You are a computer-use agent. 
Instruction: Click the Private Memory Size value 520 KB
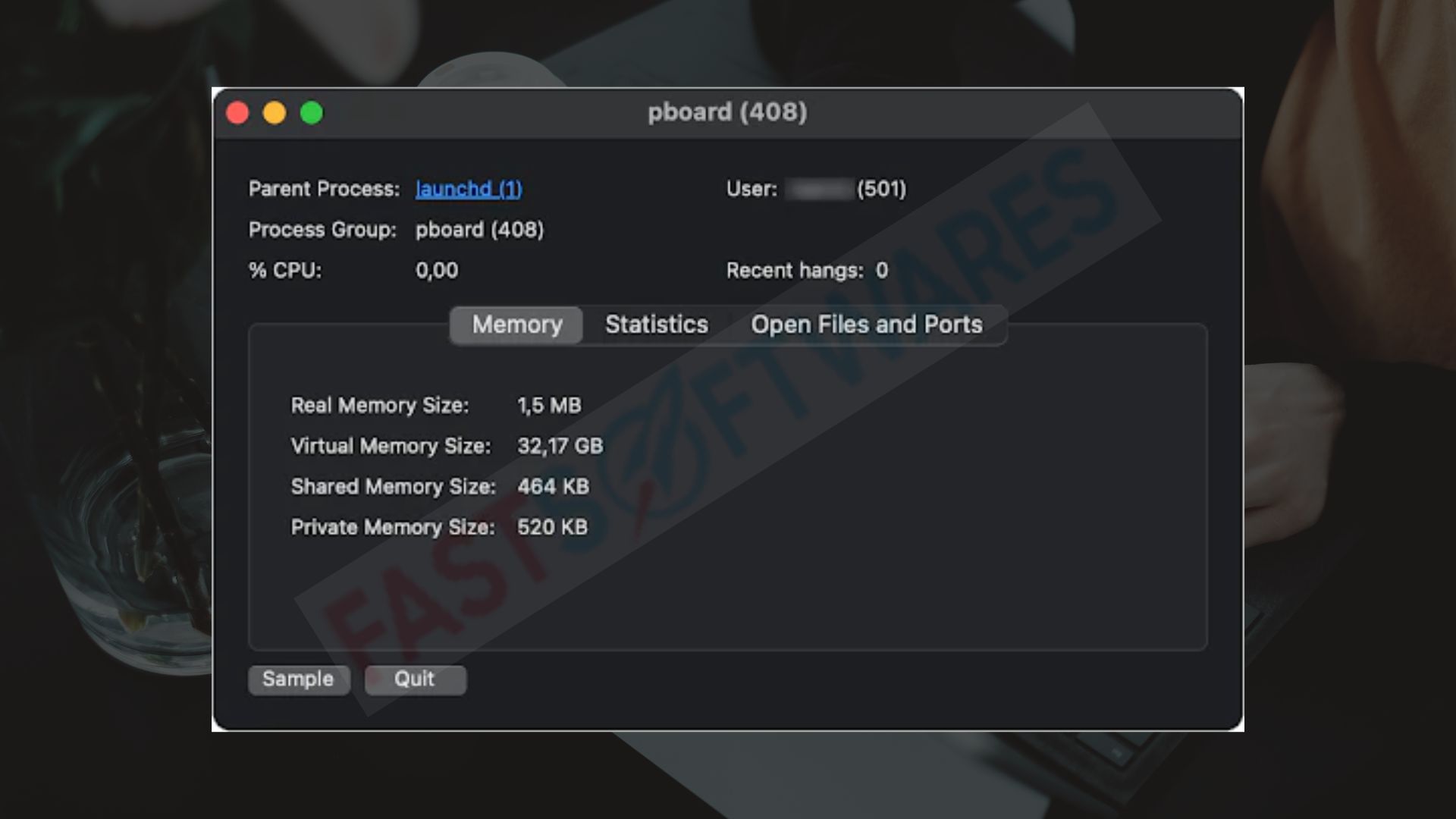tap(552, 527)
